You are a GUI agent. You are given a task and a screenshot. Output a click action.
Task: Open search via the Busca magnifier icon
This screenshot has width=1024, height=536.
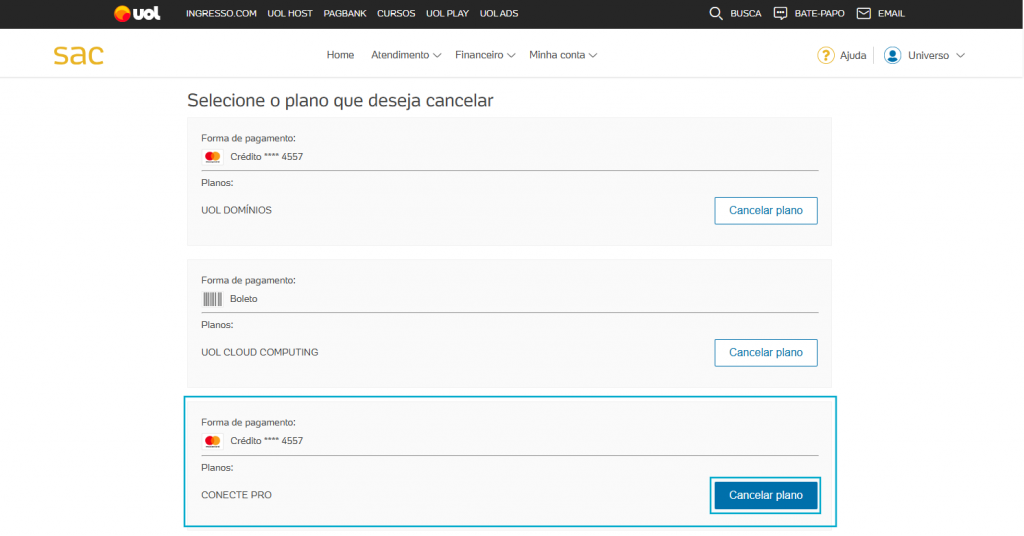[x=715, y=14]
